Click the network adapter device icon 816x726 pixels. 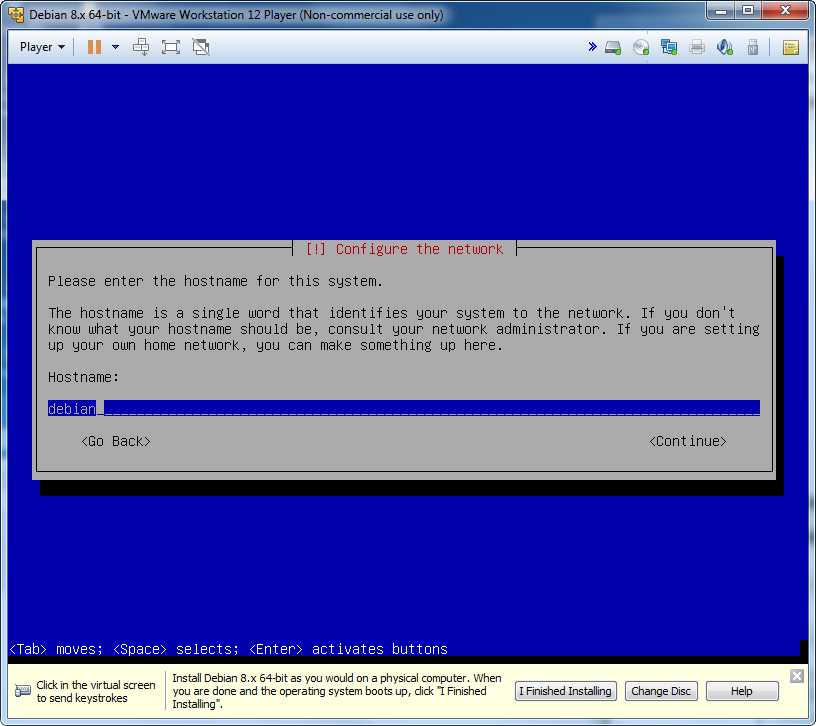tap(669, 47)
